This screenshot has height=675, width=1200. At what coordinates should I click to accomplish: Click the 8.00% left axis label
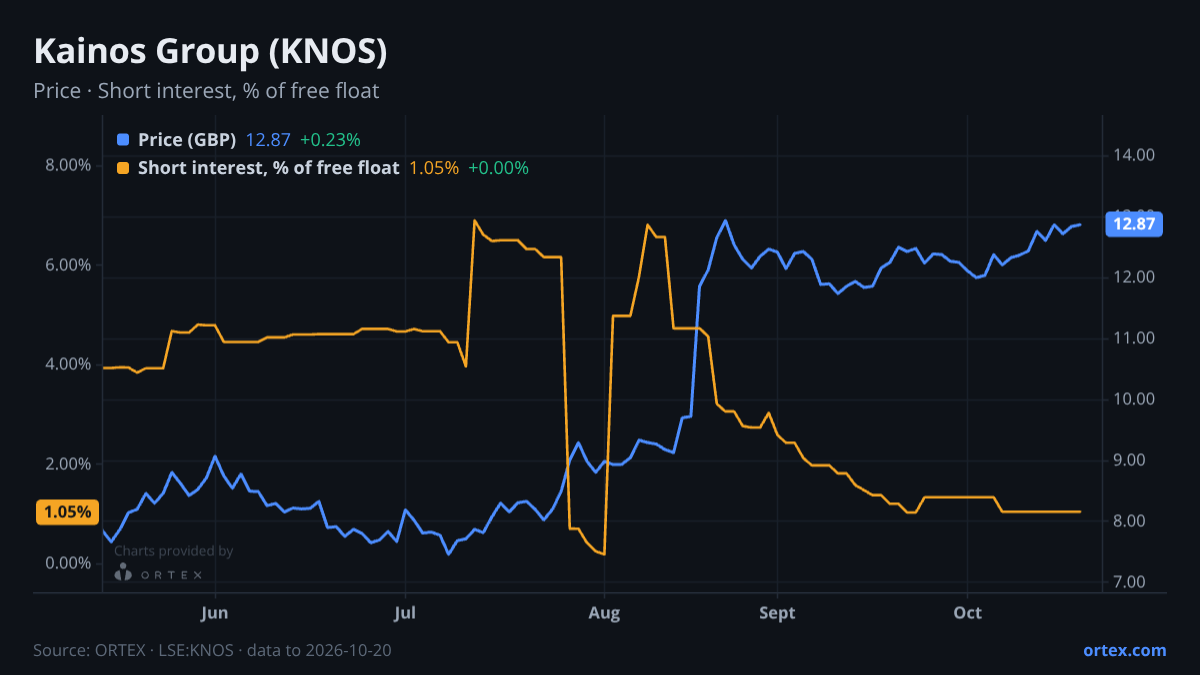pos(68,165)
